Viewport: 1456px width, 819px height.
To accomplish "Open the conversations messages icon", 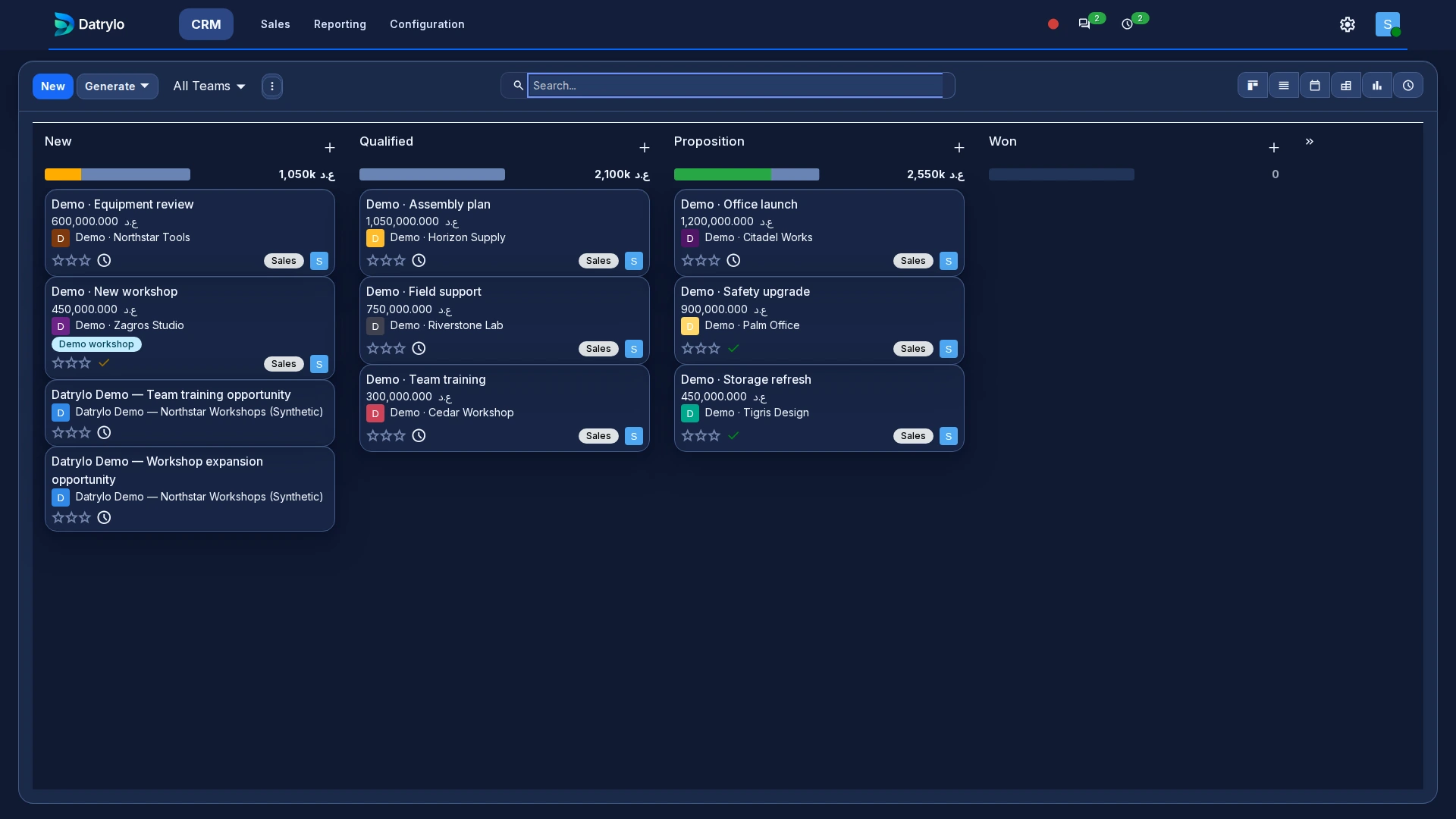I will (1084, 24).
